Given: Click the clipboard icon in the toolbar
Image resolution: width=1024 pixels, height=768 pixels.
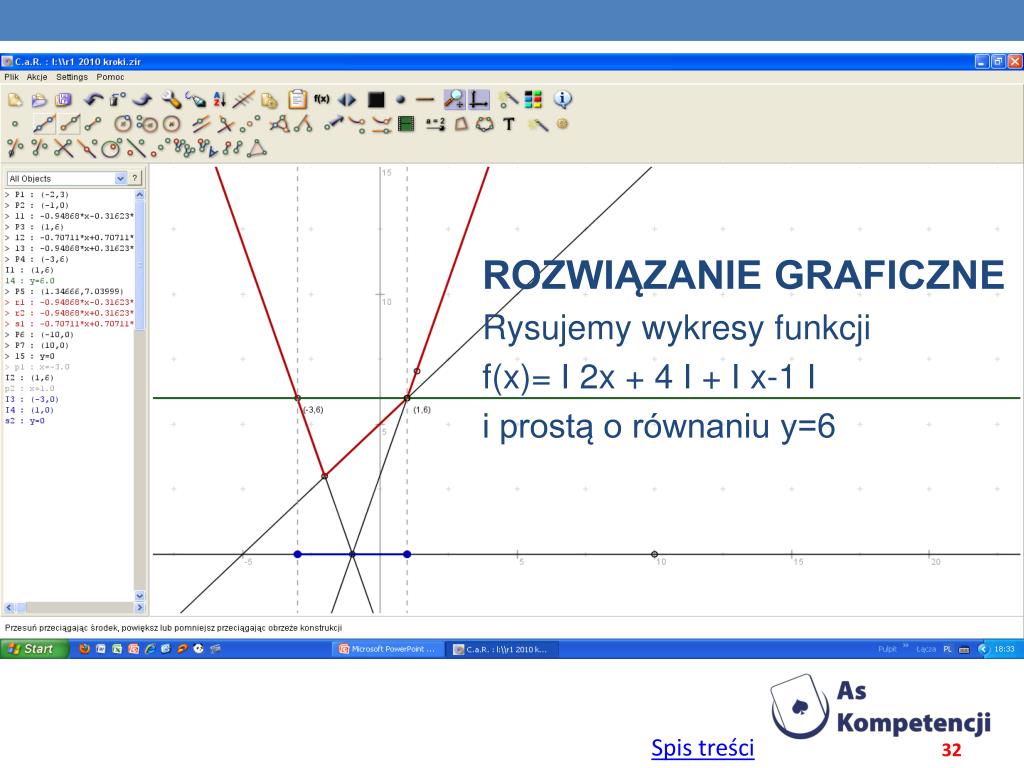Looking at the screenshot, I should 297,99.
